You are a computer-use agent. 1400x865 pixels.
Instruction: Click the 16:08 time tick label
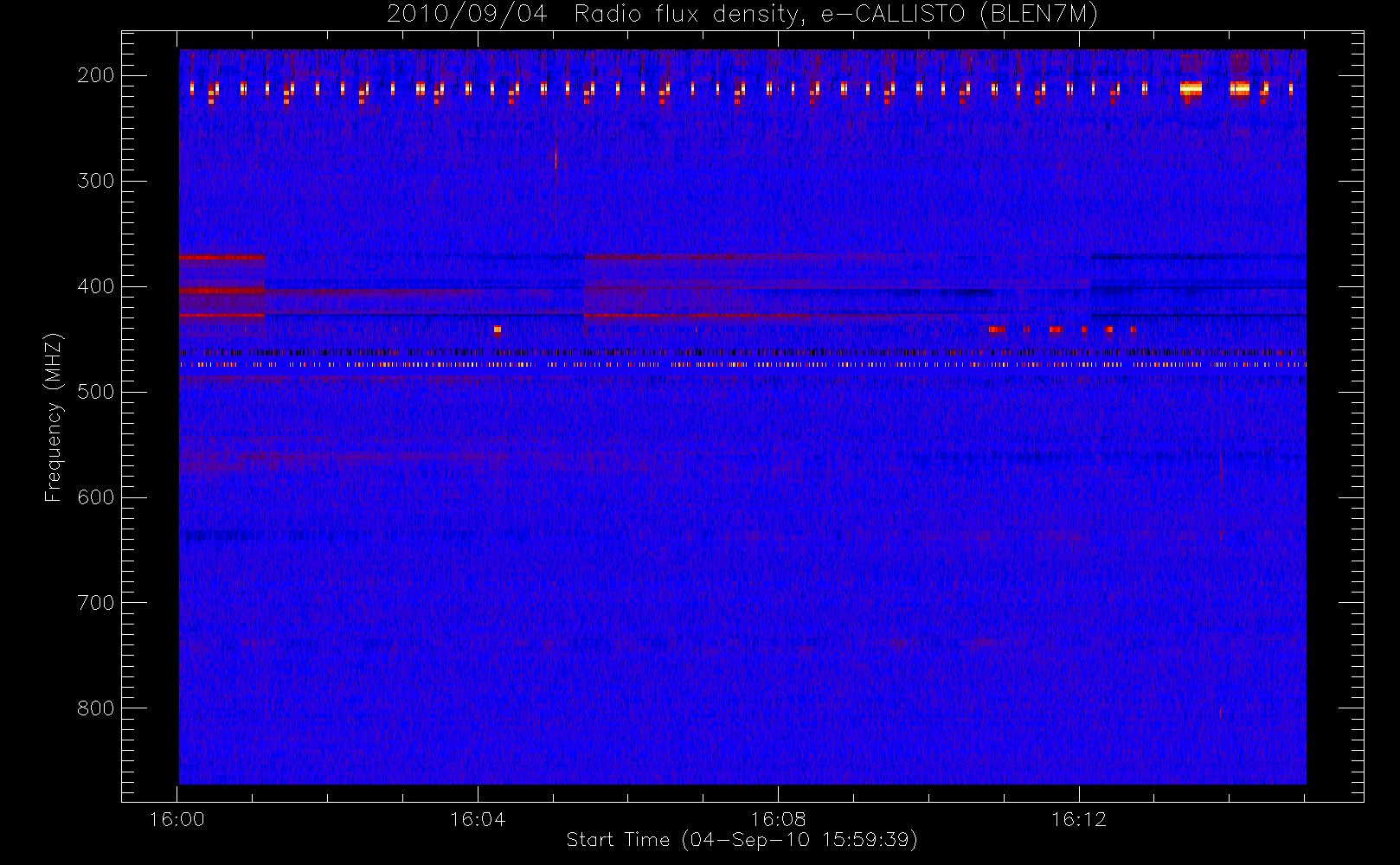[778, 819]
